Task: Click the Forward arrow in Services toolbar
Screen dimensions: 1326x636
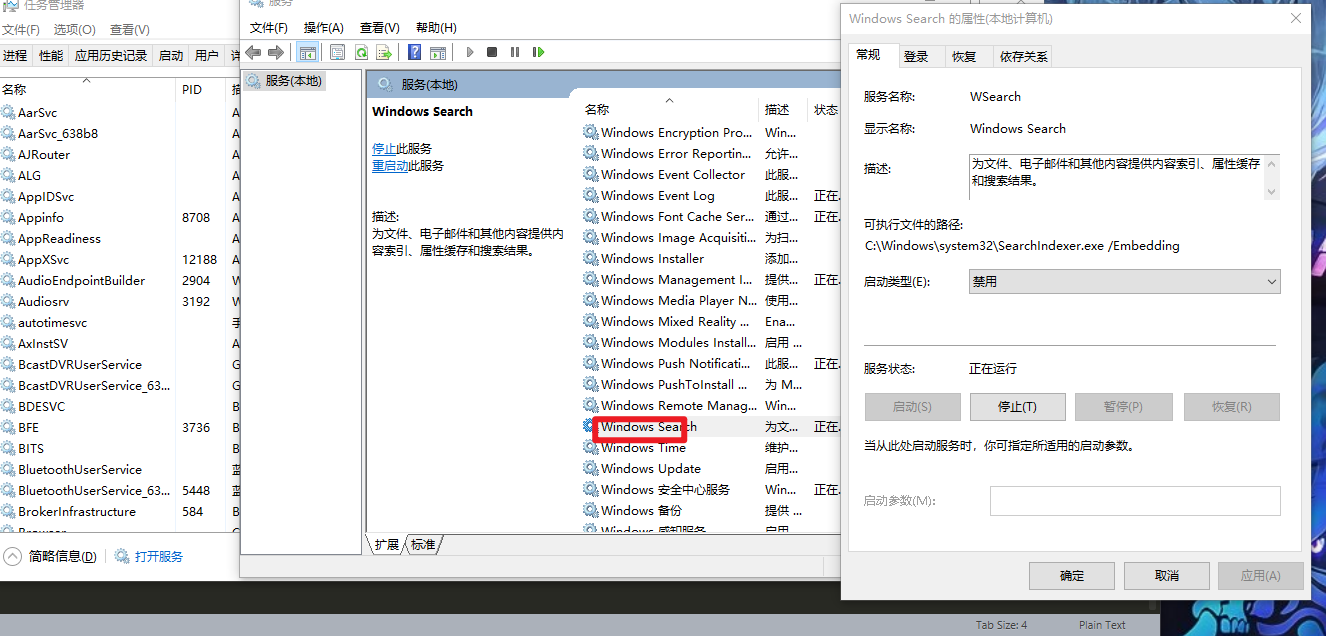Action: pyautogui.click(x=276, y=52)
